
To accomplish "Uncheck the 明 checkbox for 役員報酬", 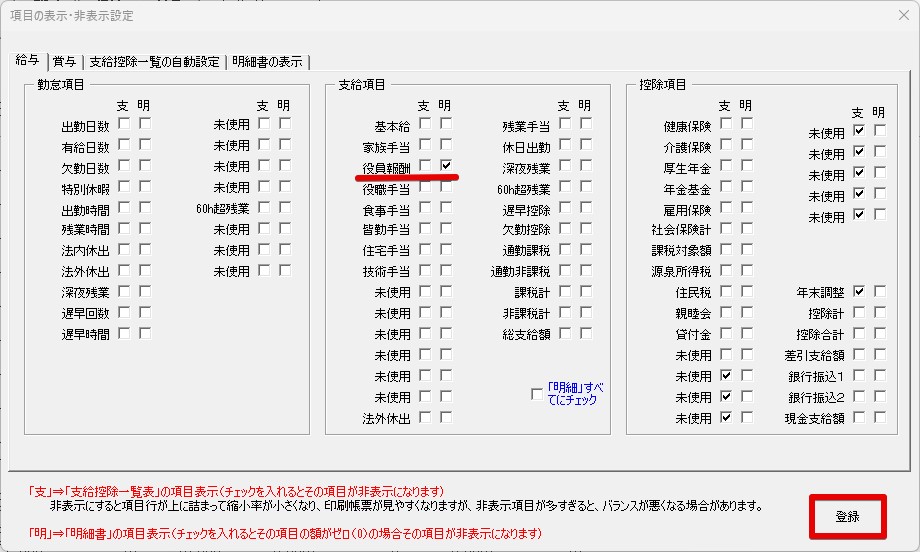I will click(446, 166).
